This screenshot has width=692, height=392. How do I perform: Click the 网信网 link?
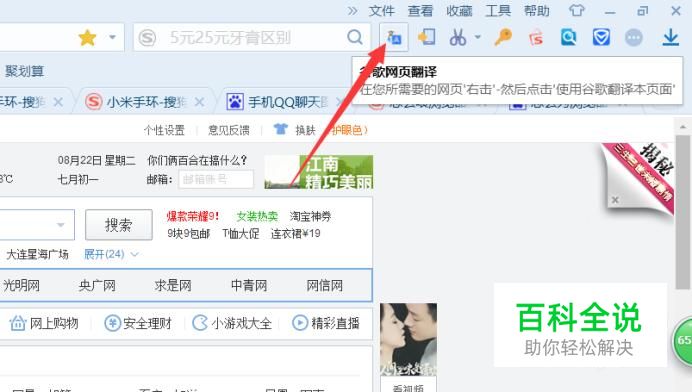[325, 286]
